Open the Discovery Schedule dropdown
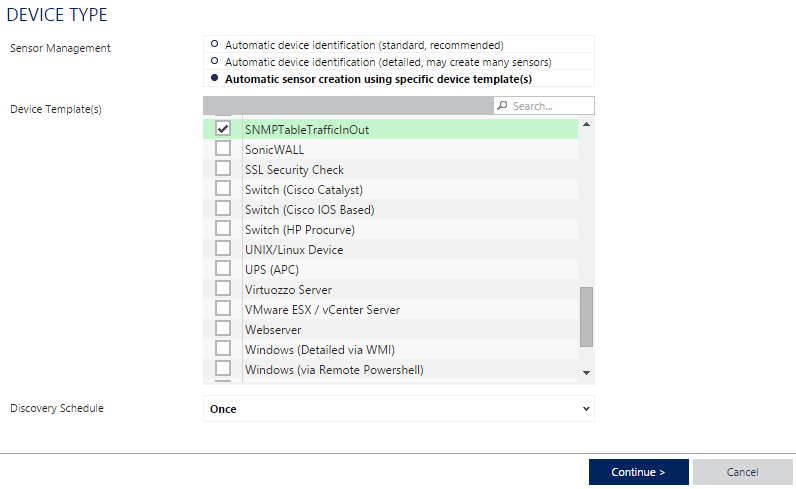This screenshot has height=489, width=796. (x=399, y=409)
